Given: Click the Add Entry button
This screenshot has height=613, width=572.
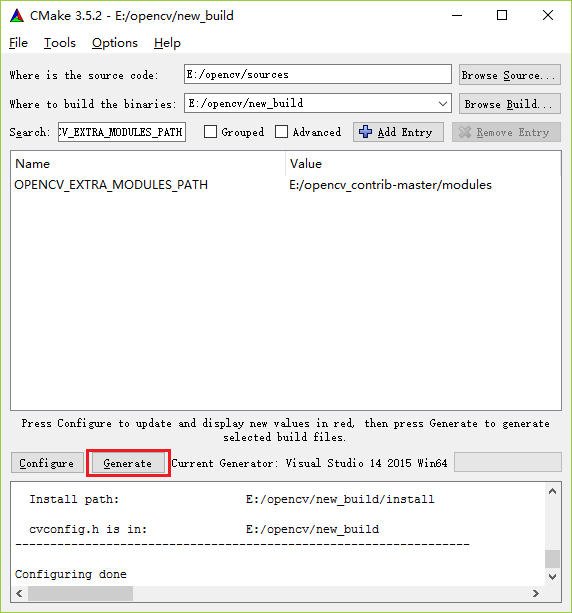Looking at the screenshot, I should click(398, 132).
